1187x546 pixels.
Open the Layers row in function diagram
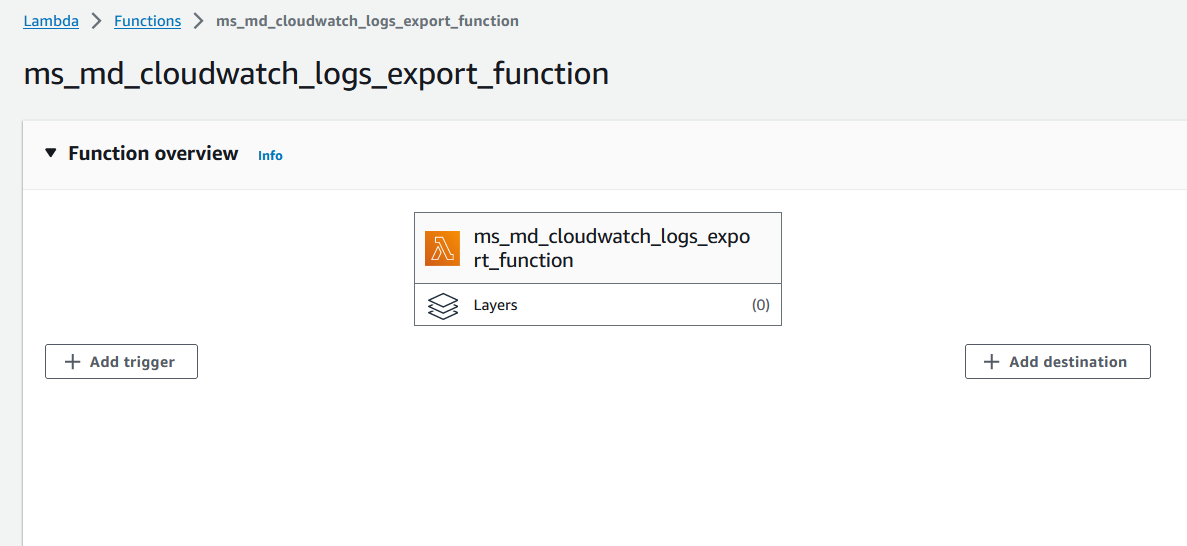(x=598, y=305)
